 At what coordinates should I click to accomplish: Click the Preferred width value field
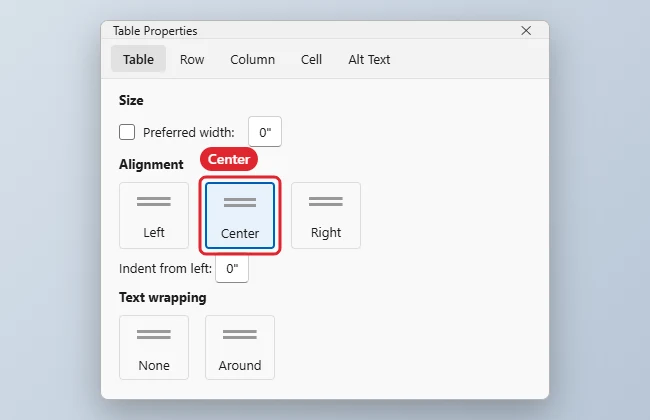pyautogui.click(x=265, y=132)
